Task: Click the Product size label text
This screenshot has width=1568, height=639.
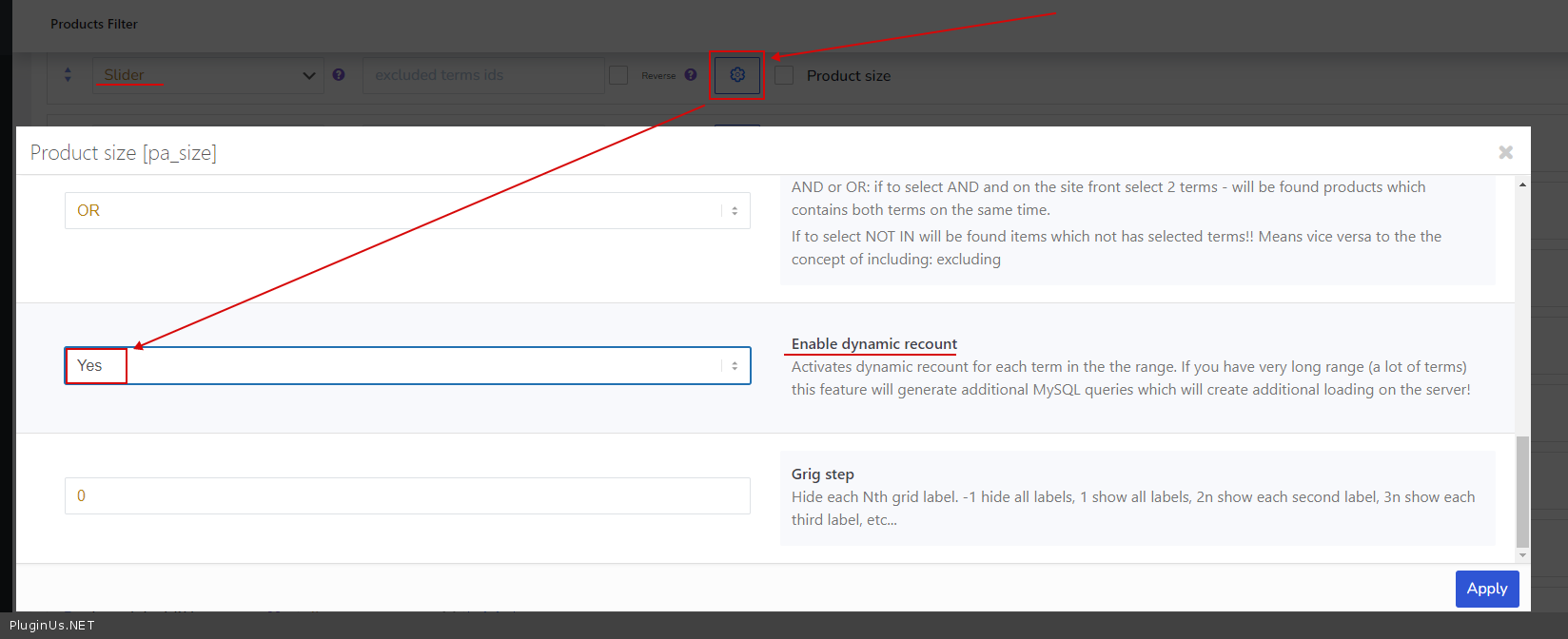Action: 849,76
